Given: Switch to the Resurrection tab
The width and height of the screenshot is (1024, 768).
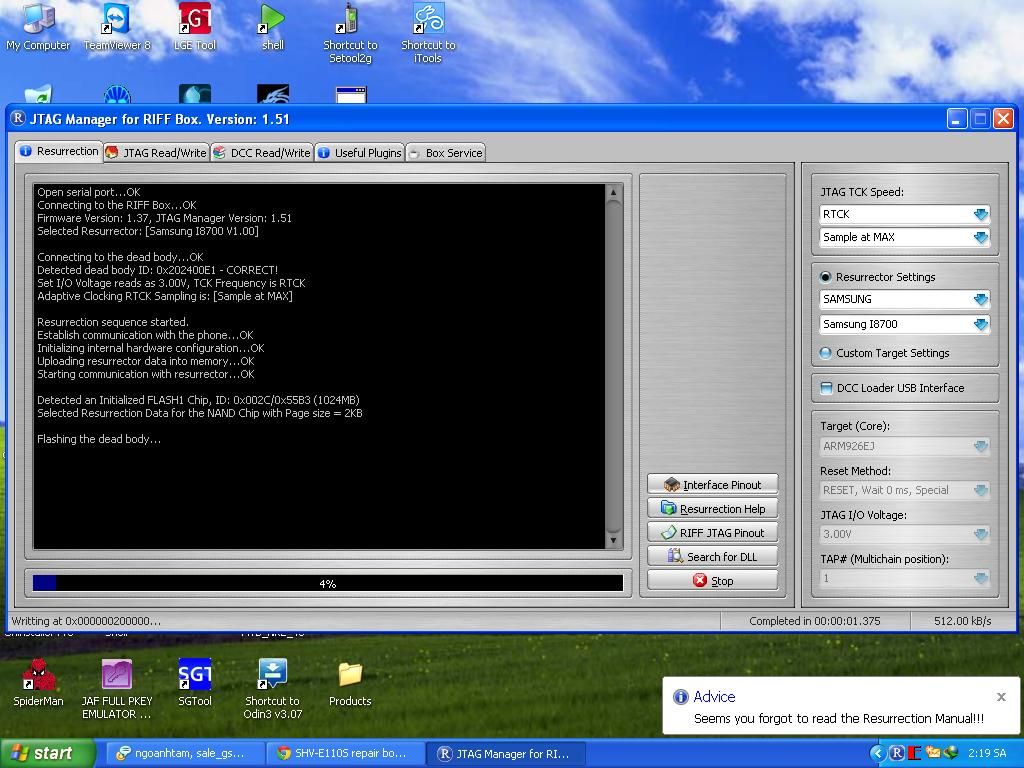Looking at the screenshot, I should (59, 152).
